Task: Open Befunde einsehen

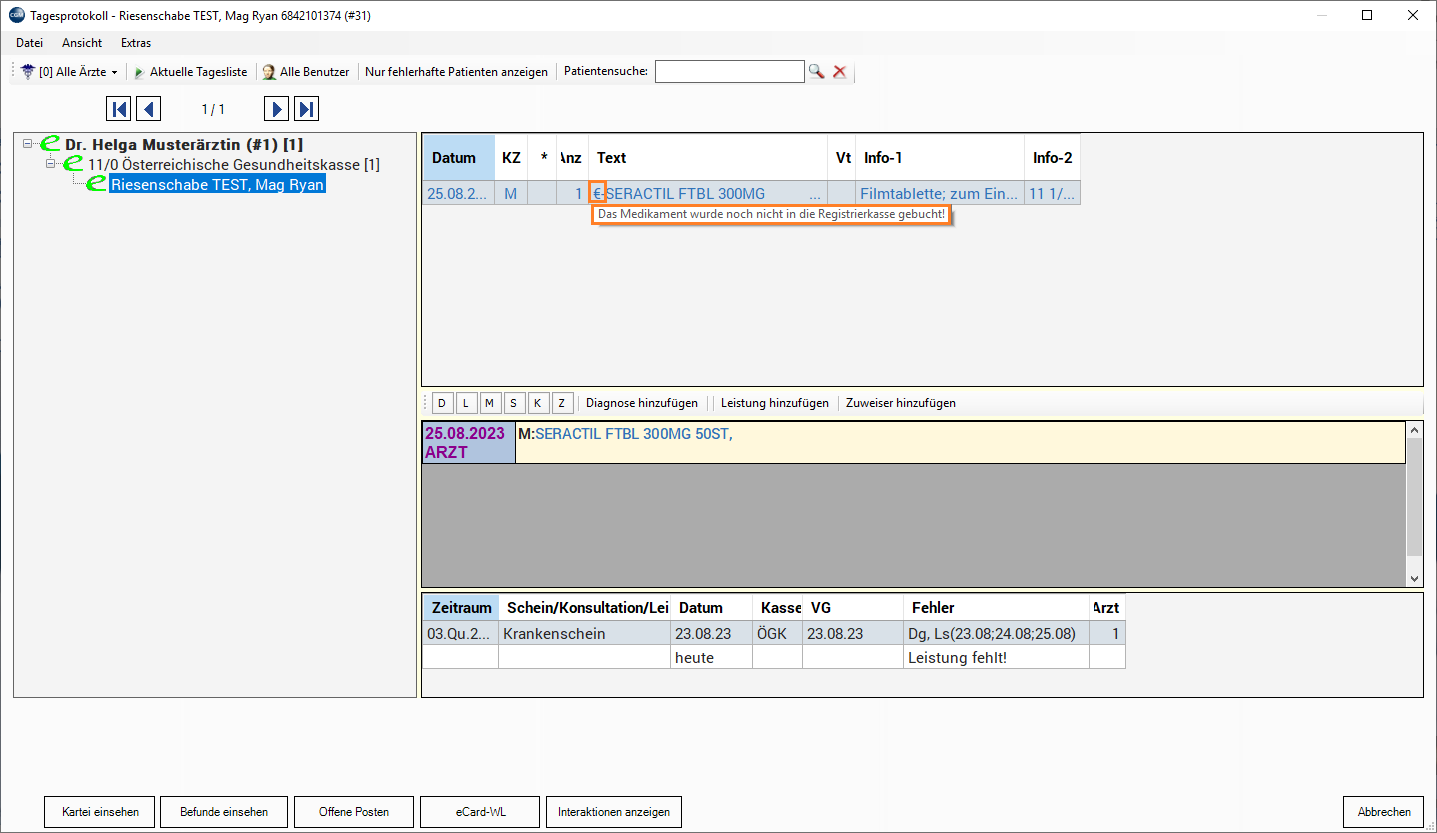Action: (224, 812)
